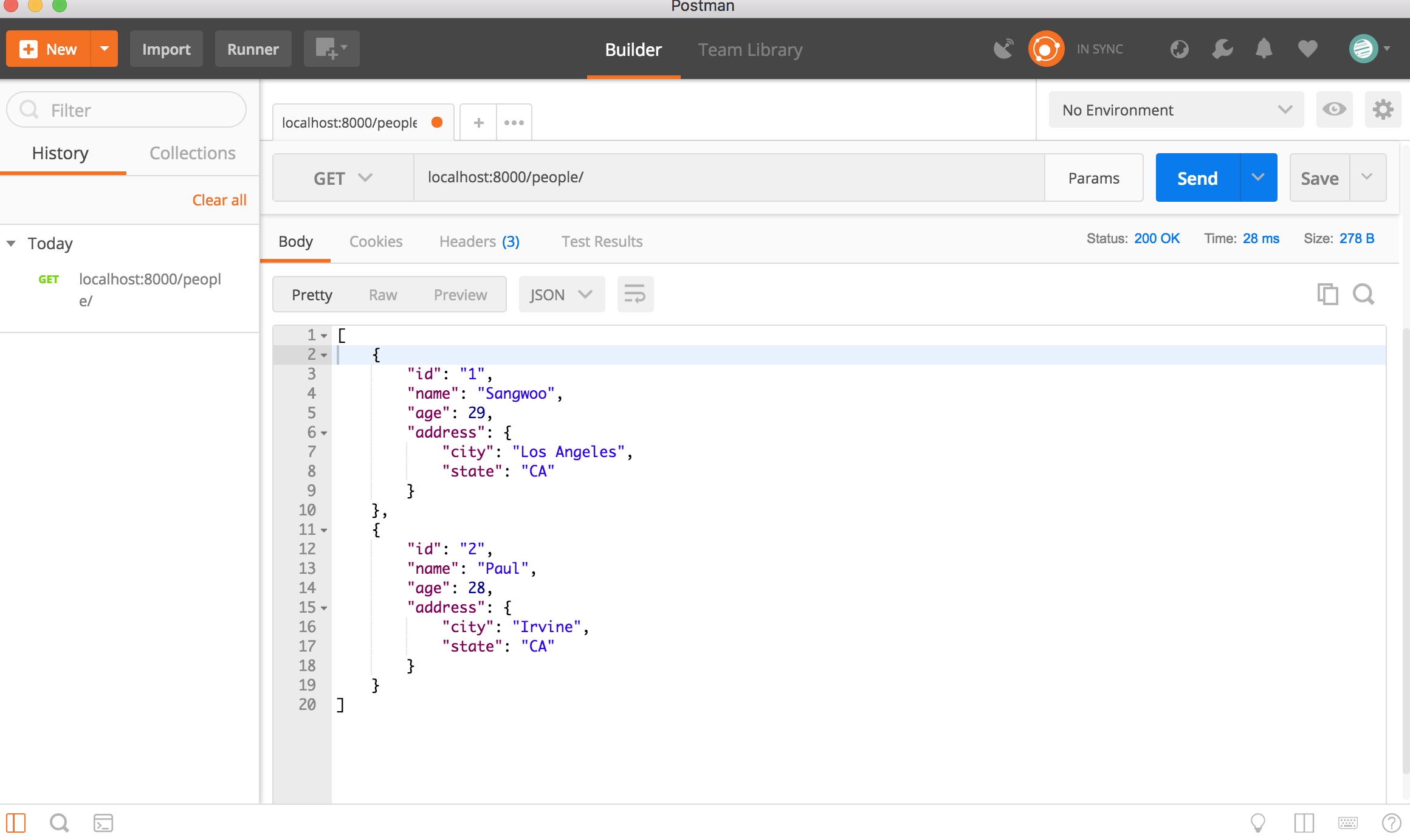Click the Import button

[x=166, y=49]
